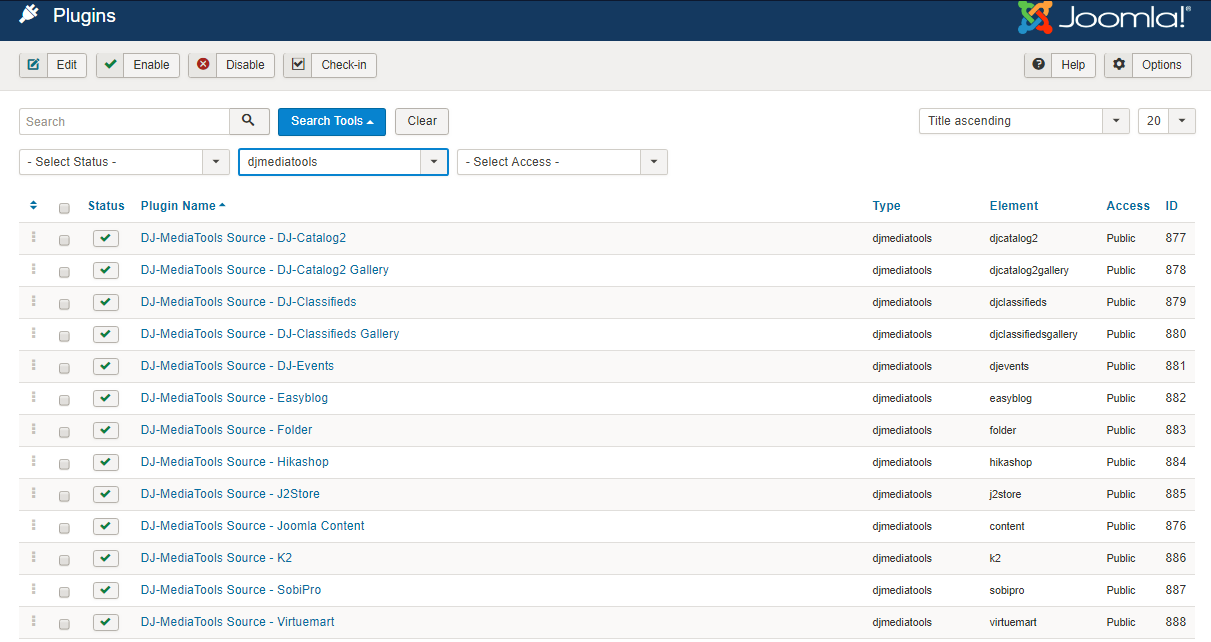
Task: Click the ordering sort arrows column icon
Action: (x=33, y=206)
